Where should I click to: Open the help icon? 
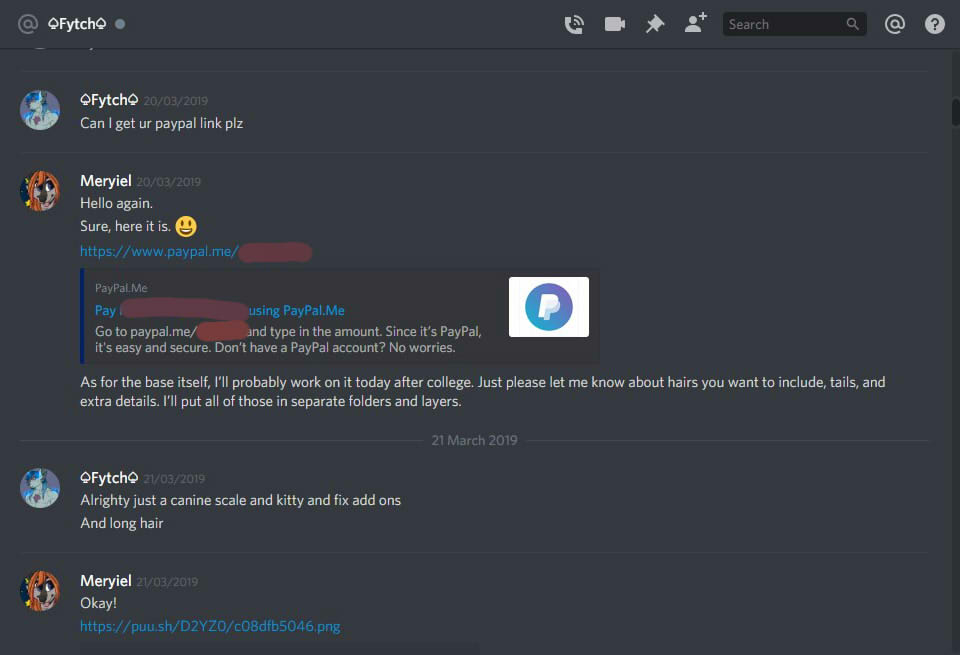click(x=934, y=24)
